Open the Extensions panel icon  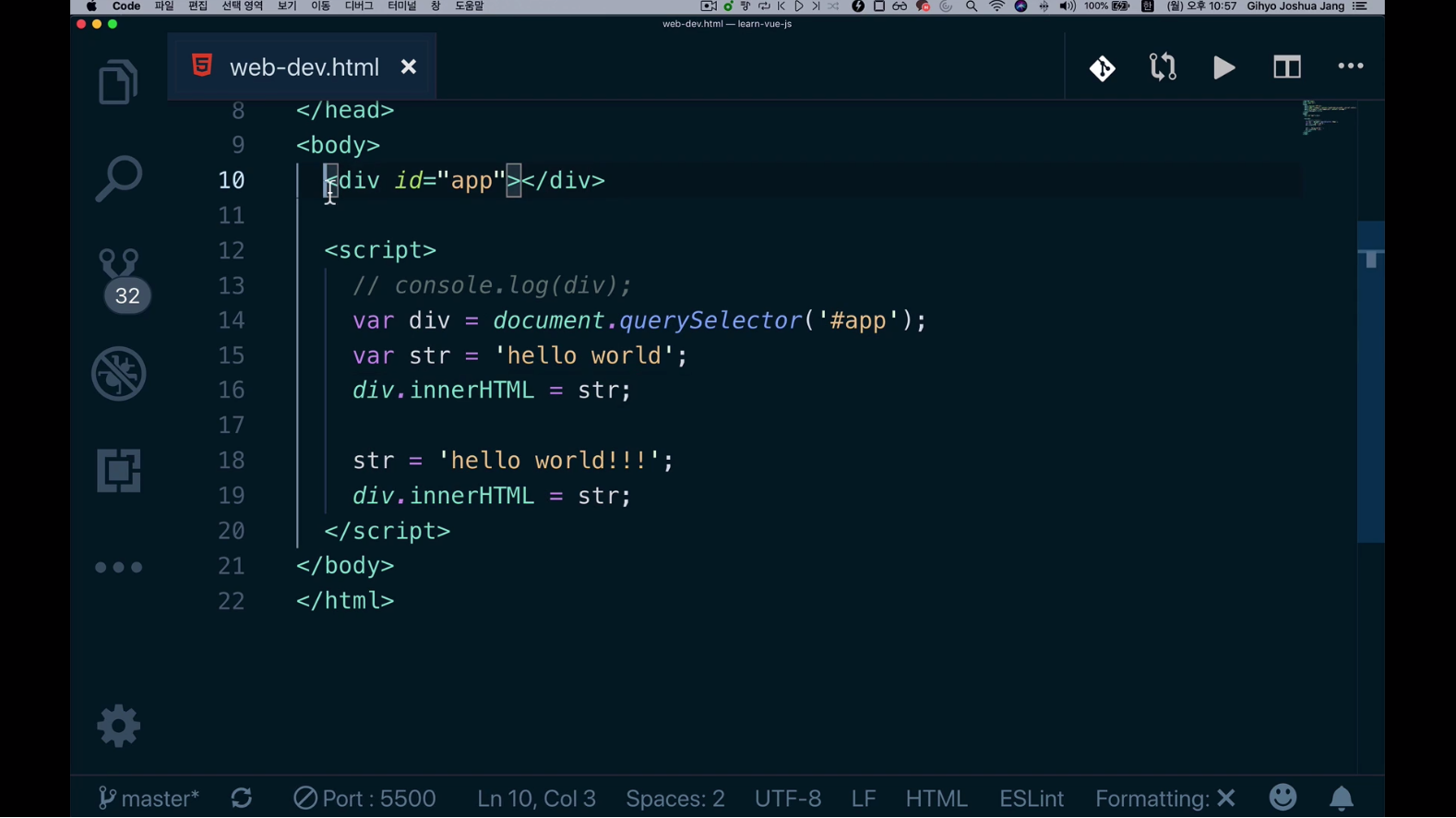(x=118, y=471)
